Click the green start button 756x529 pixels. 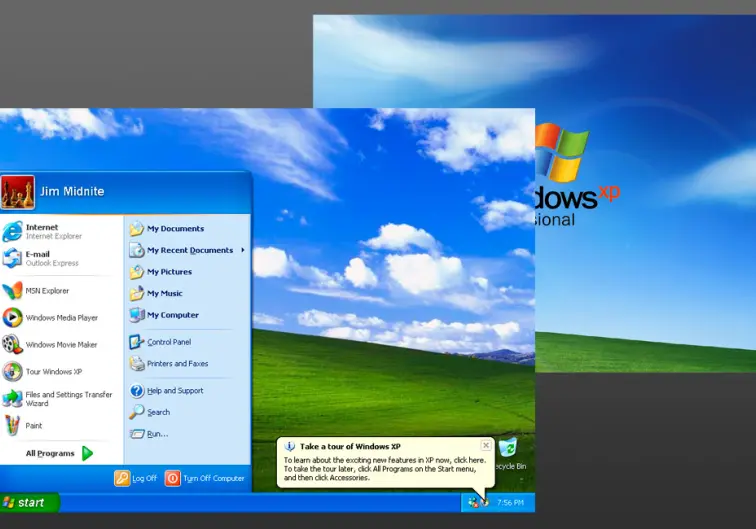coord(29,502)
